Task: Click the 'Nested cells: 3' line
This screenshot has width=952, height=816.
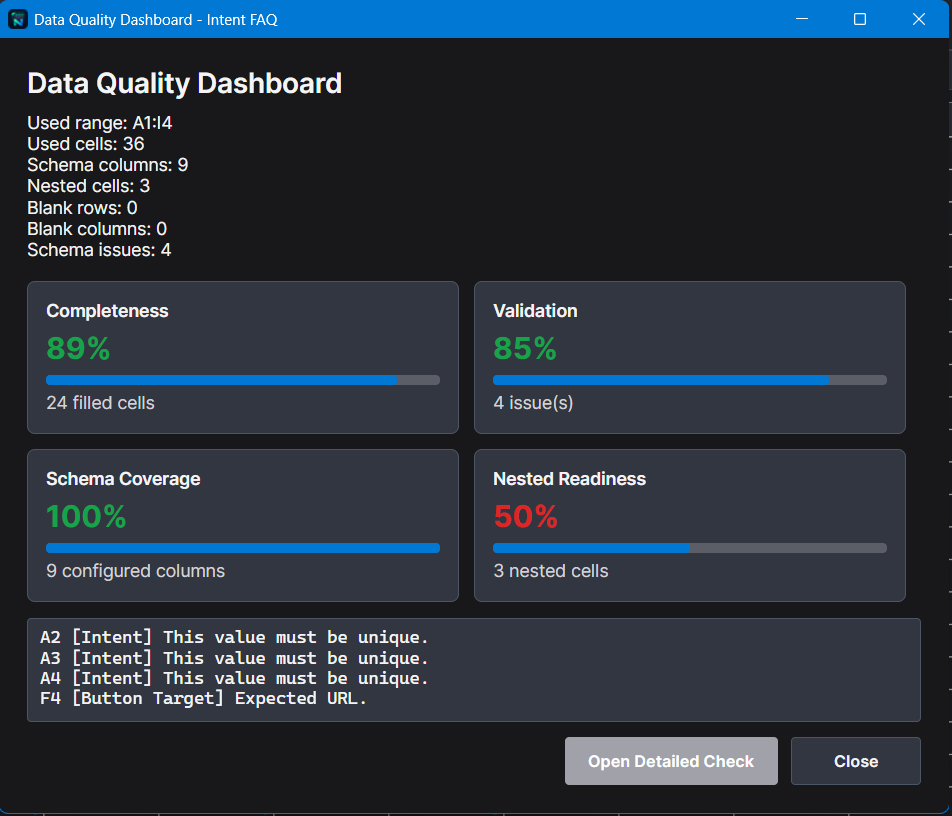Action: click(89, 186)
